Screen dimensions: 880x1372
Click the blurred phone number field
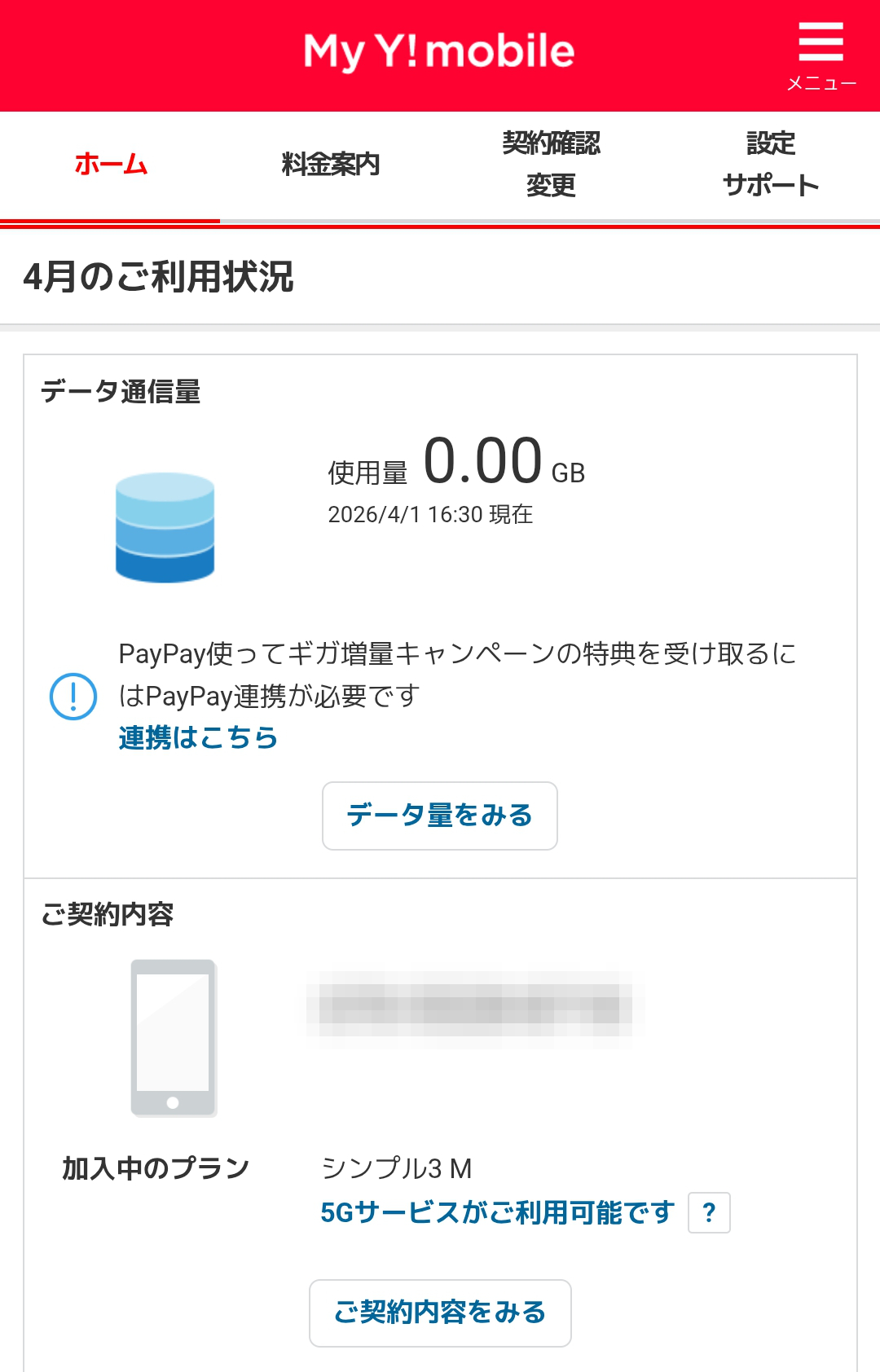click(475, 1004)
